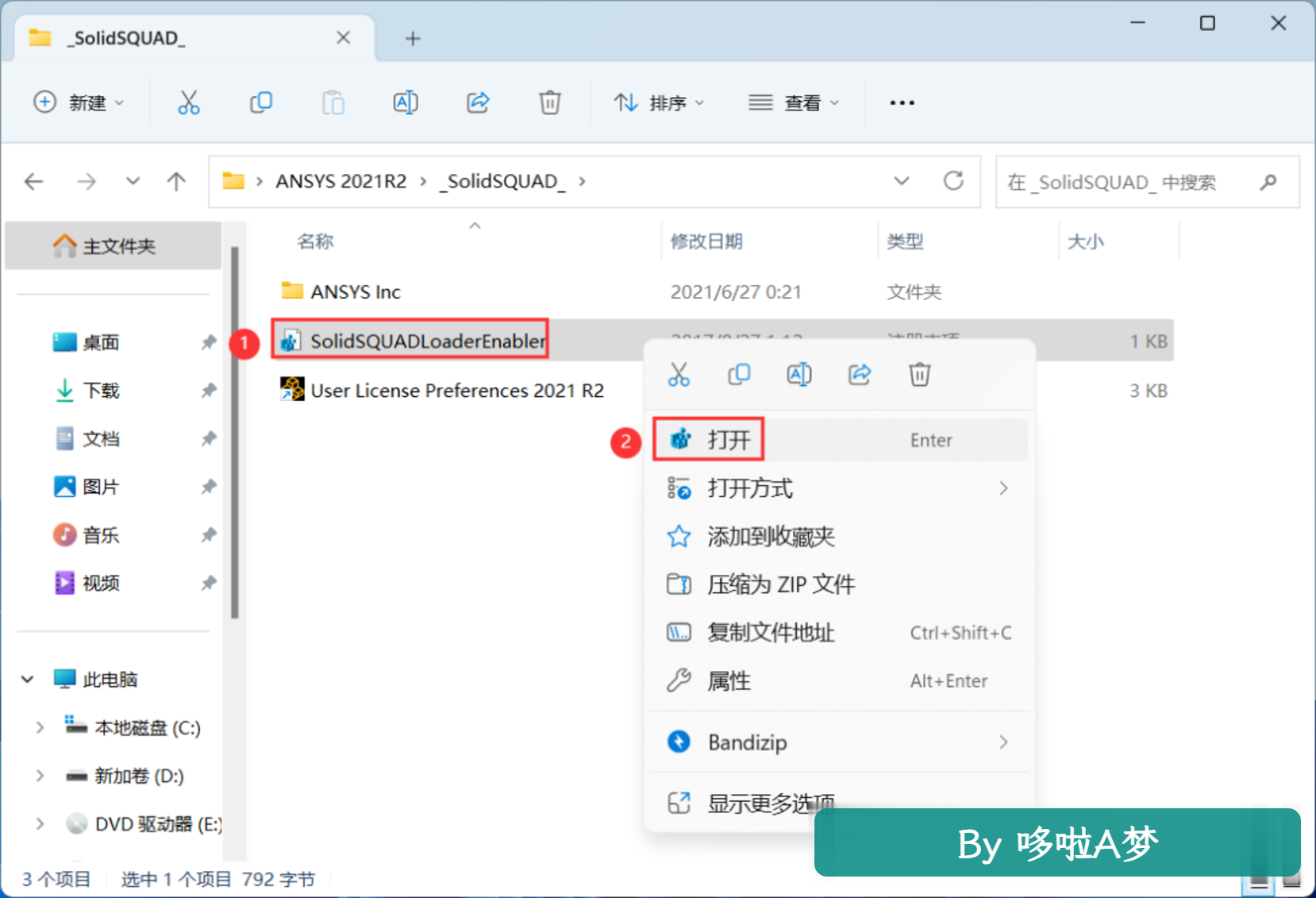Open the three-dot more options menu
Screen dimensions: 1316x898
point(902,102)
